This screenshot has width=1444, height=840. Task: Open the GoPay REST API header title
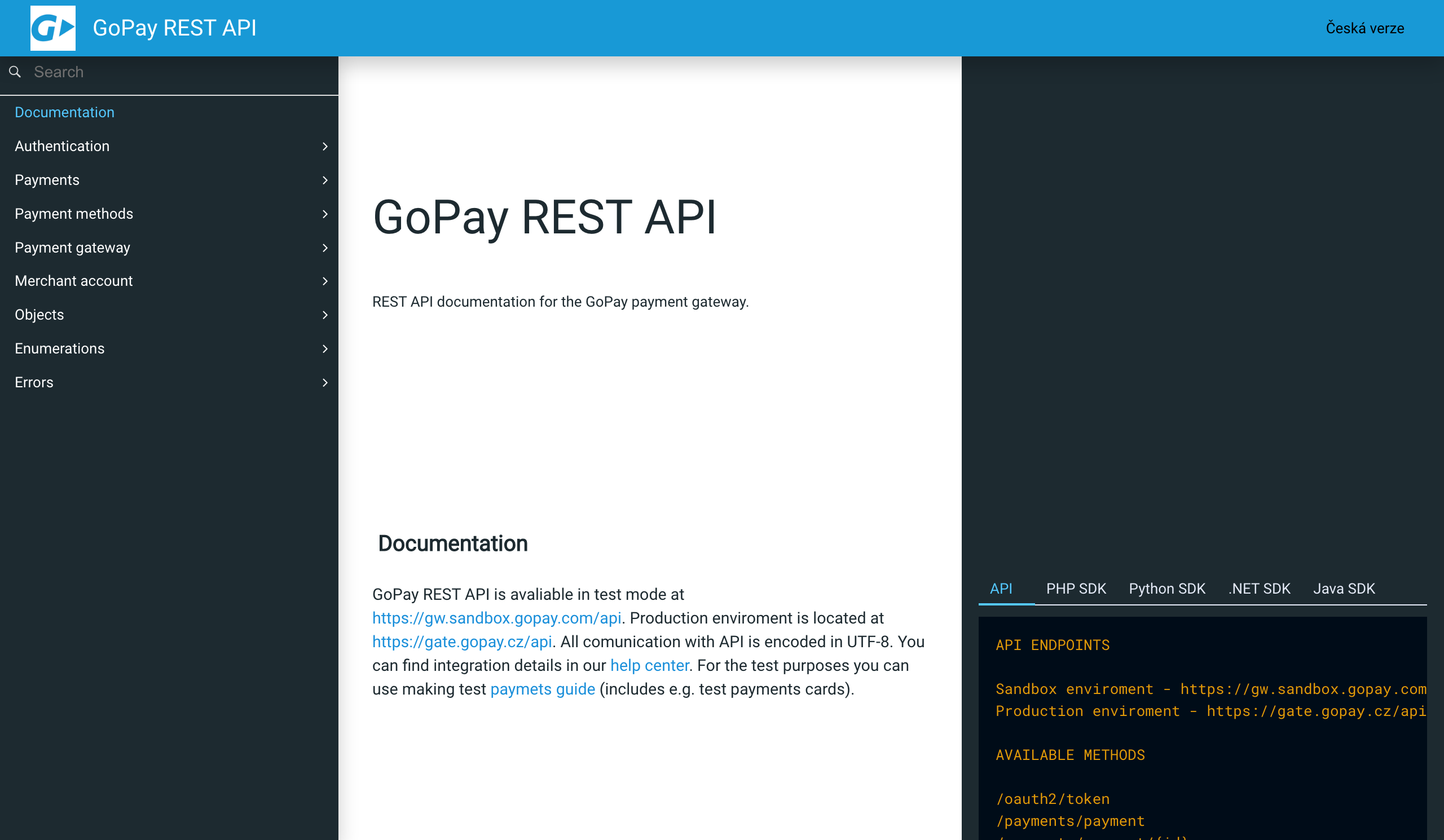tap(175, 28)
